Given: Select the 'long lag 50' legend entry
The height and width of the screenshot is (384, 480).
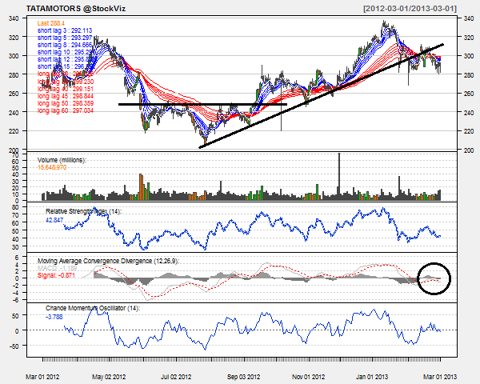Looking at the screenshot, I should pos(65,104).
